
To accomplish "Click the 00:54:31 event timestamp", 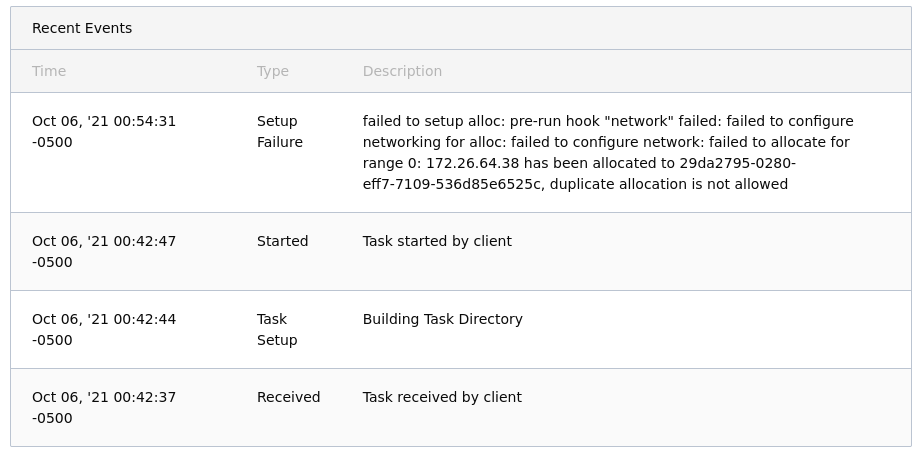I will click(x=104, y=132).
